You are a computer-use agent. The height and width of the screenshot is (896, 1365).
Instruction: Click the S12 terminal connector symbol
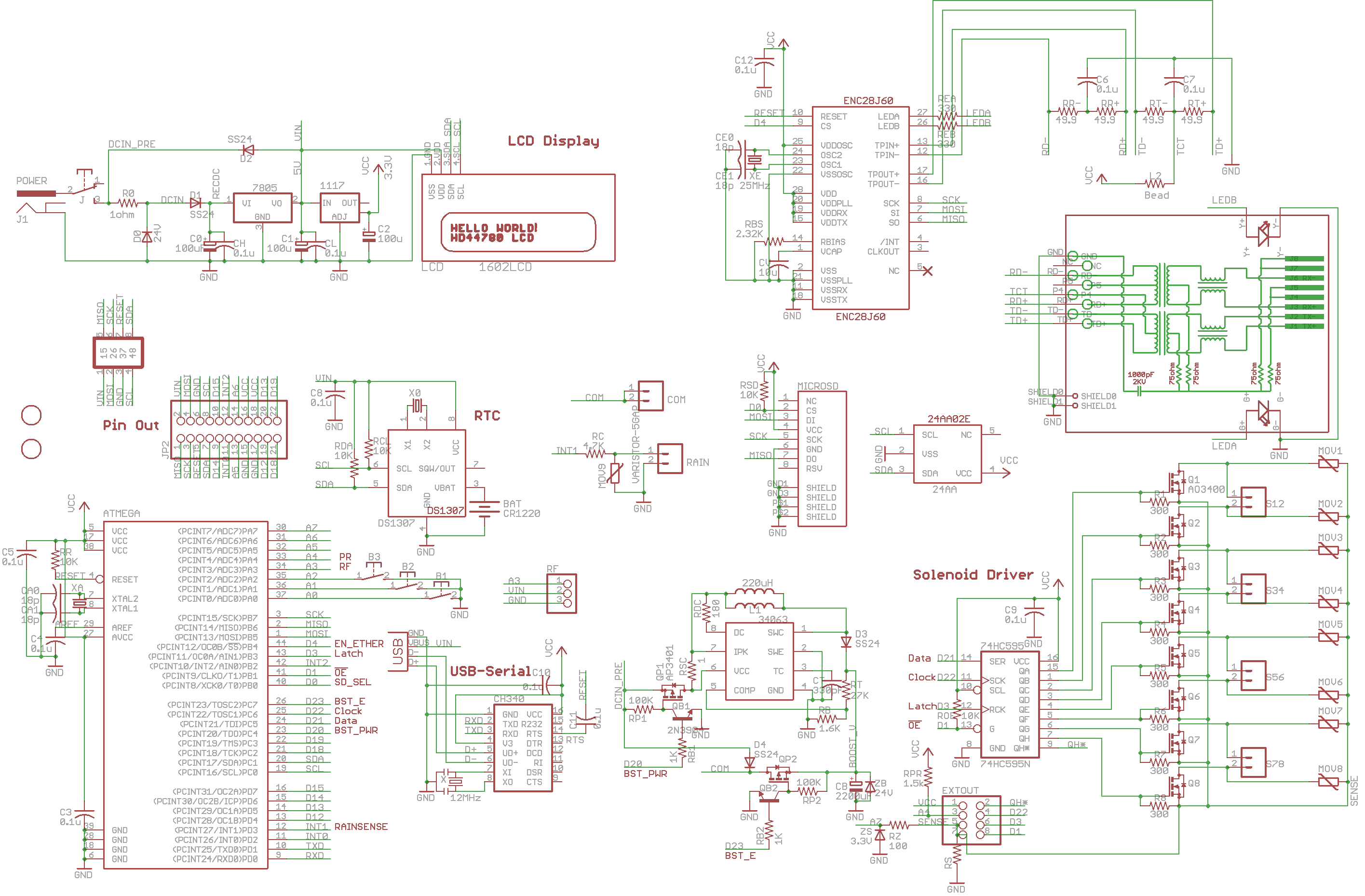[x=1253, y=502]
